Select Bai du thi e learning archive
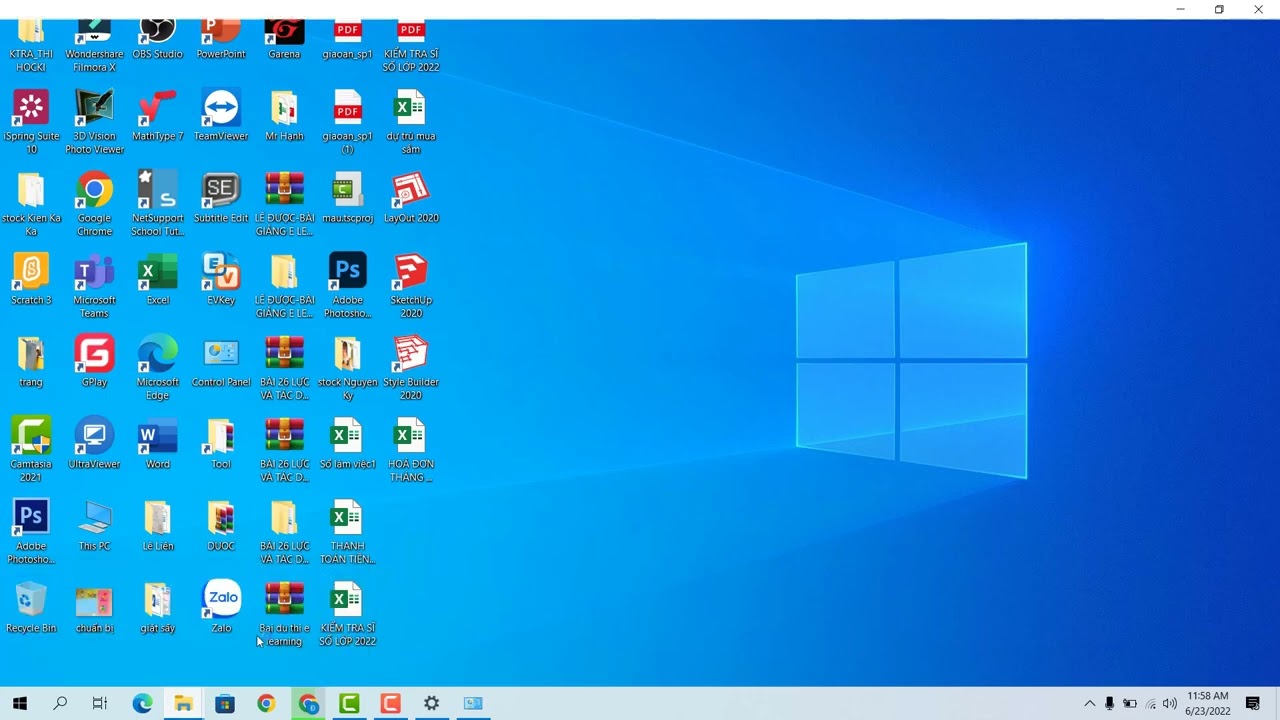The height and width of the screenshot is (720, 1280). 284,613
